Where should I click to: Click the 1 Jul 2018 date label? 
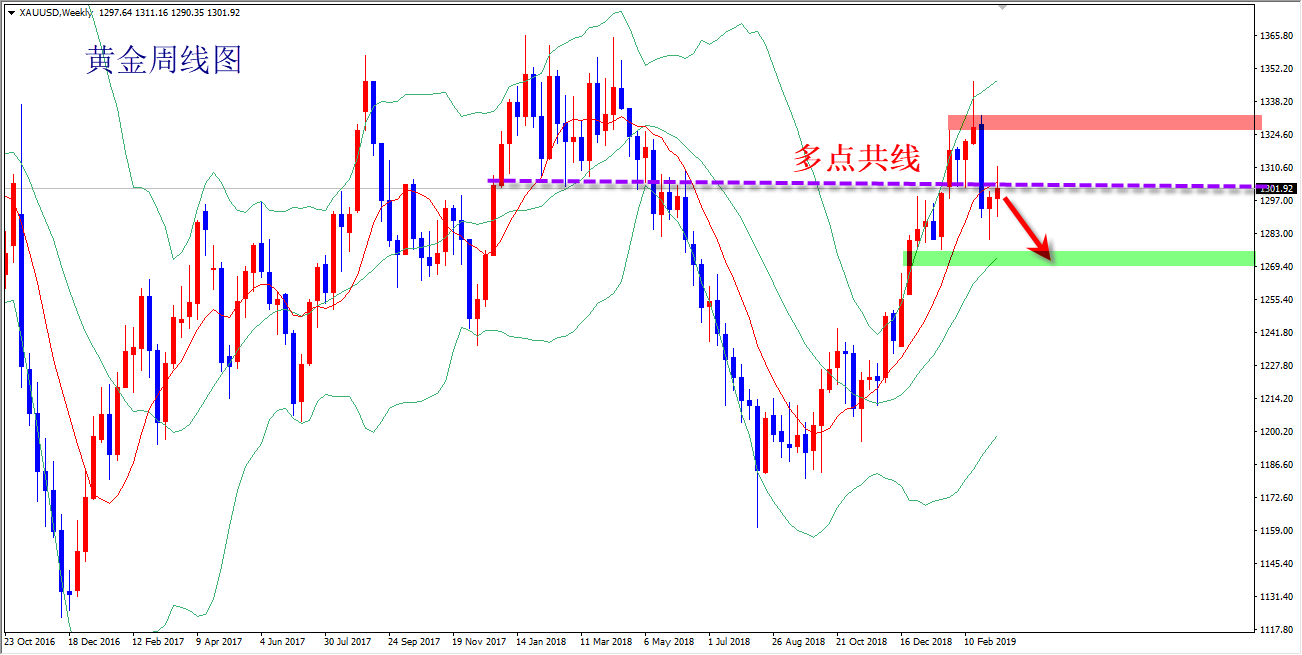pos(730,642)
